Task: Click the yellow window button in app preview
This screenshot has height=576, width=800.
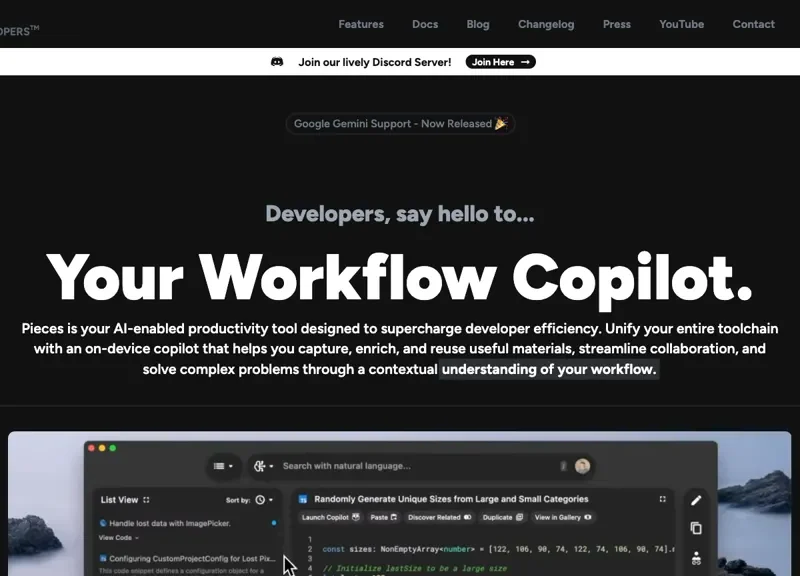Action: click(x=102, y=448)
